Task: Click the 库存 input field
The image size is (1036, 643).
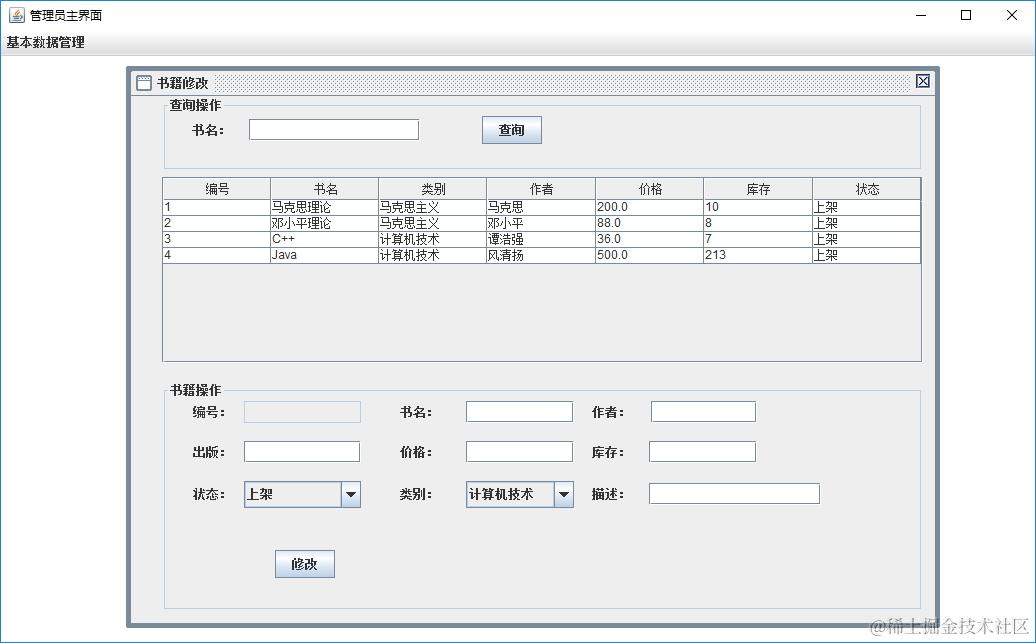Action: [x=702, y=452]
